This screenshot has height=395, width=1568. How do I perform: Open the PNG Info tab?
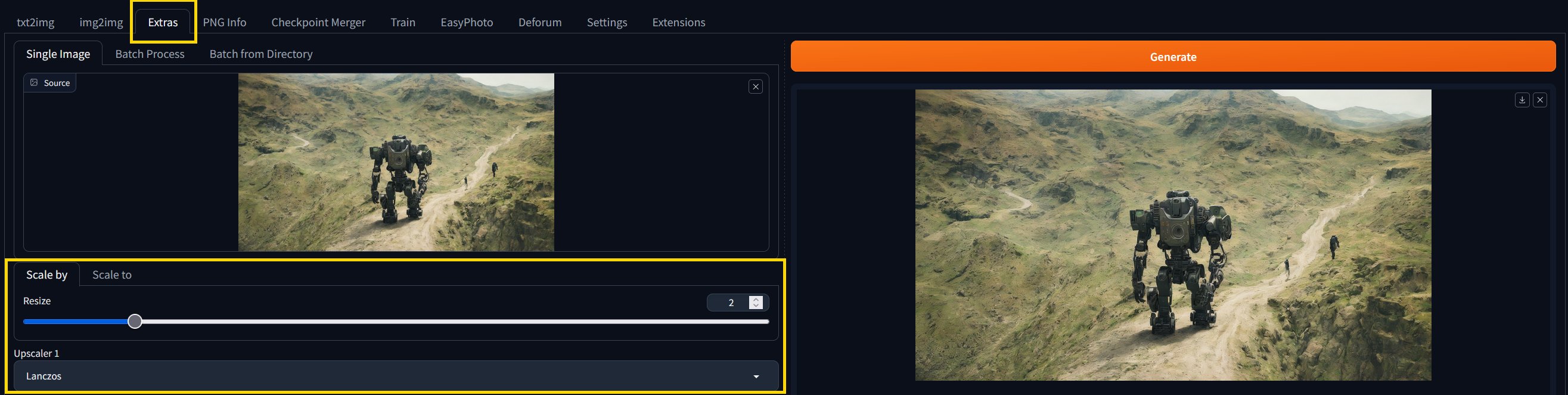225,23
